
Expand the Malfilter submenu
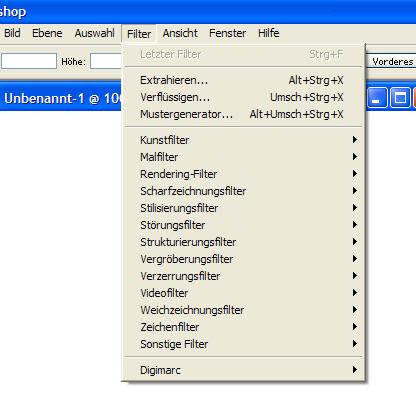tap(243, 157)
